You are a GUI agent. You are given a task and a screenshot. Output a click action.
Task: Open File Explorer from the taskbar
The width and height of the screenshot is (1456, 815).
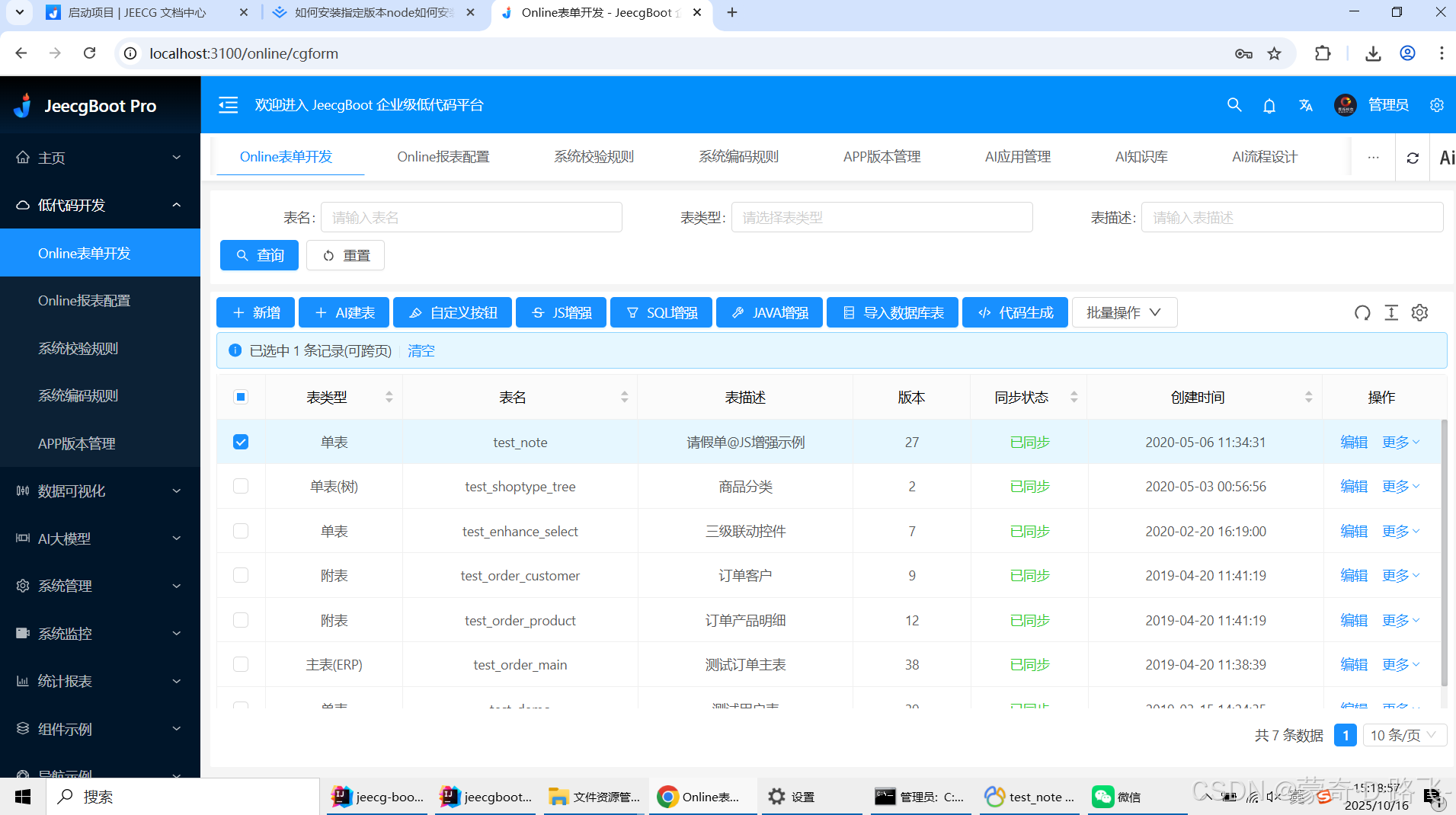click(594, 797)
